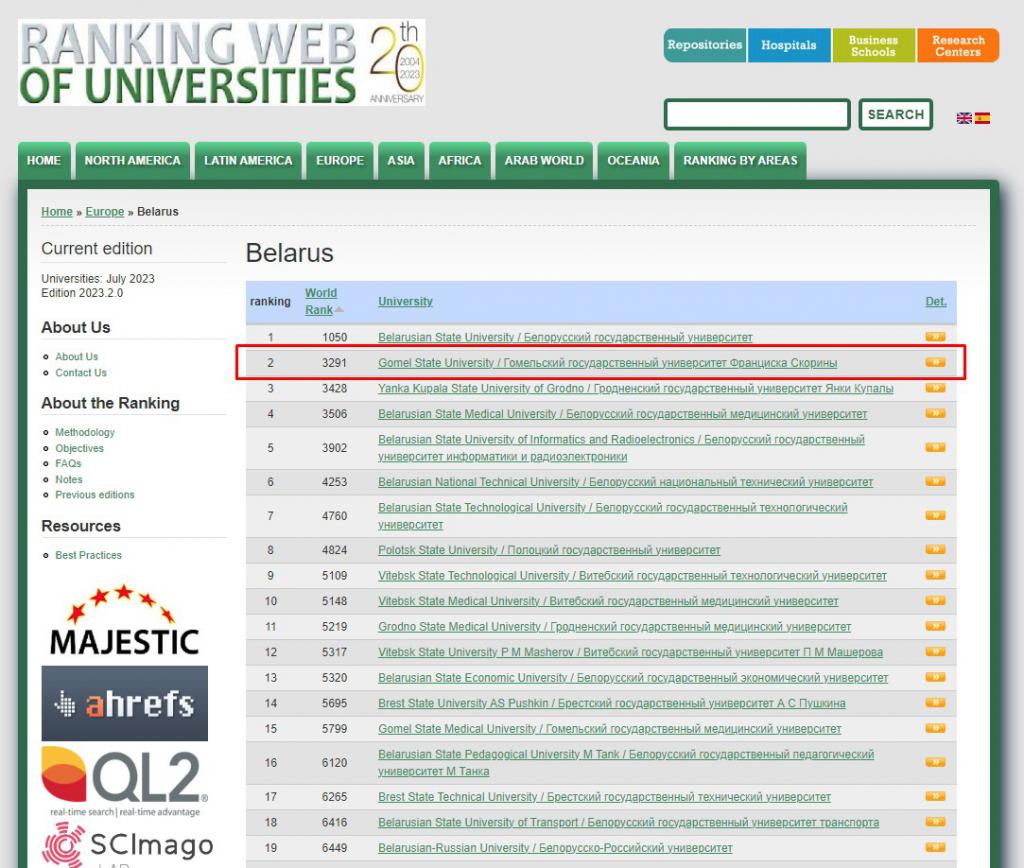Click the Spanish flag language icon
This screenshot has width=1024, height=868.
982,118
